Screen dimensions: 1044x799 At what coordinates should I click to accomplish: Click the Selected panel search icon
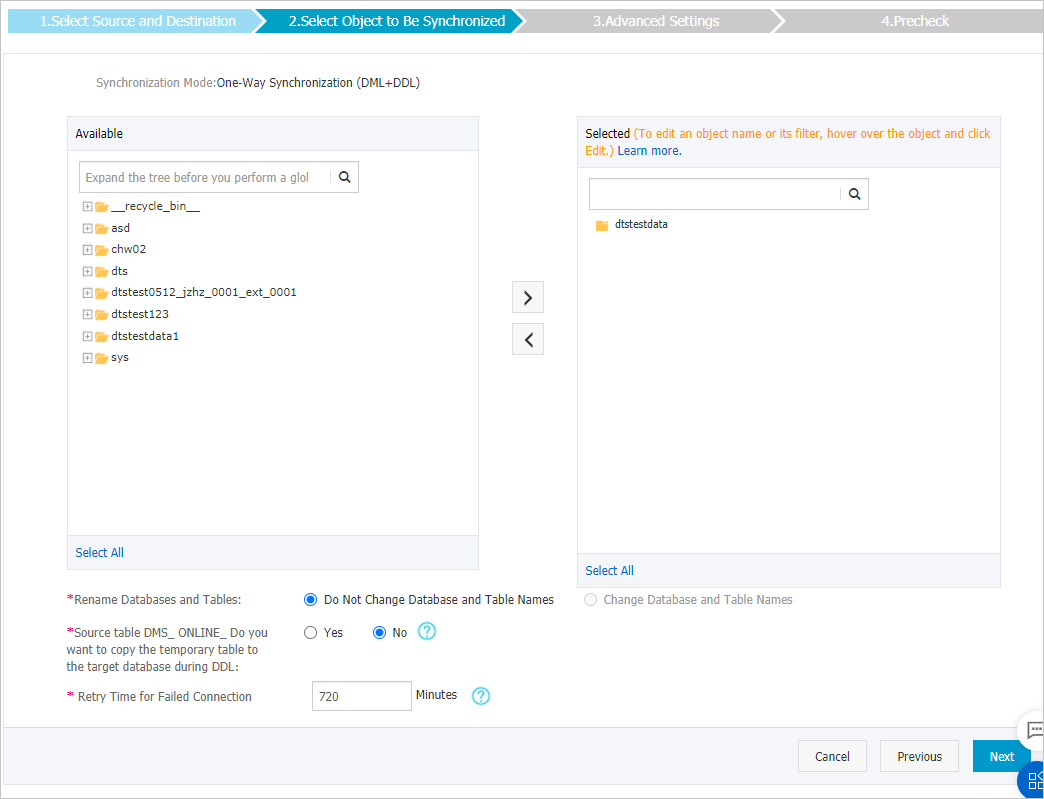855,194
